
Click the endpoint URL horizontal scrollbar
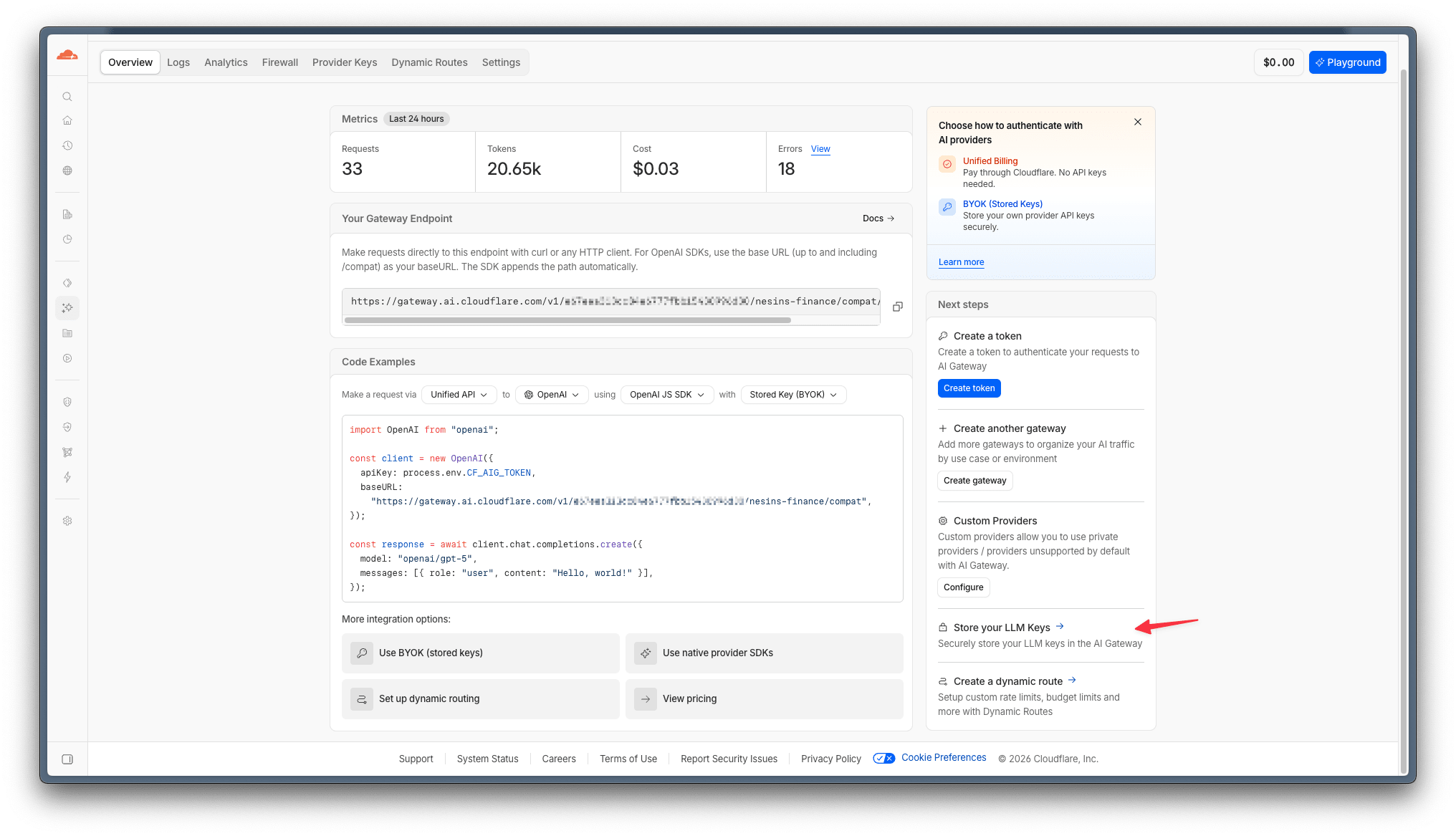567,320
